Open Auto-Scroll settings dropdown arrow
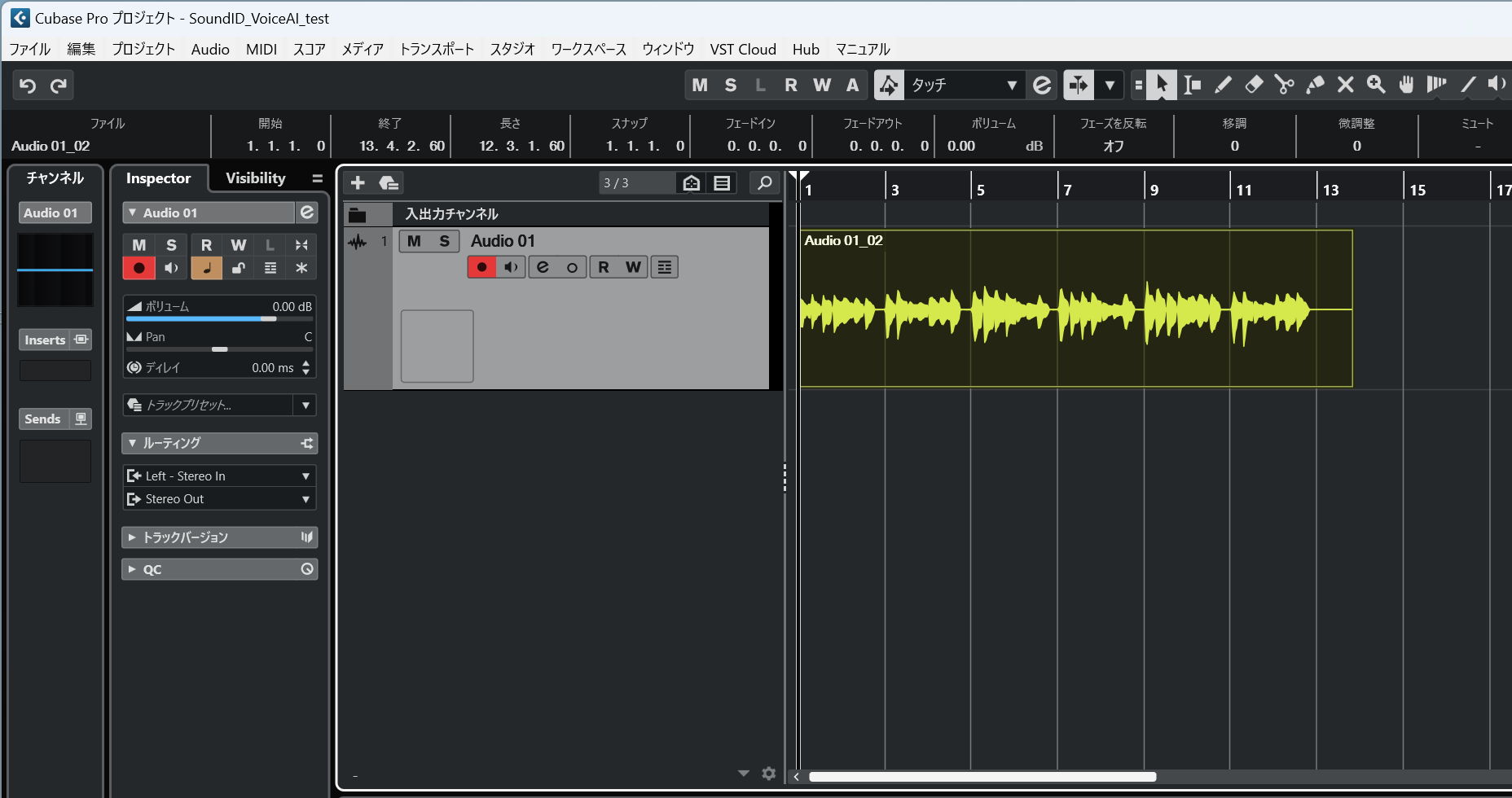This screenshot has width=1512, height=798. (1110, 85)
